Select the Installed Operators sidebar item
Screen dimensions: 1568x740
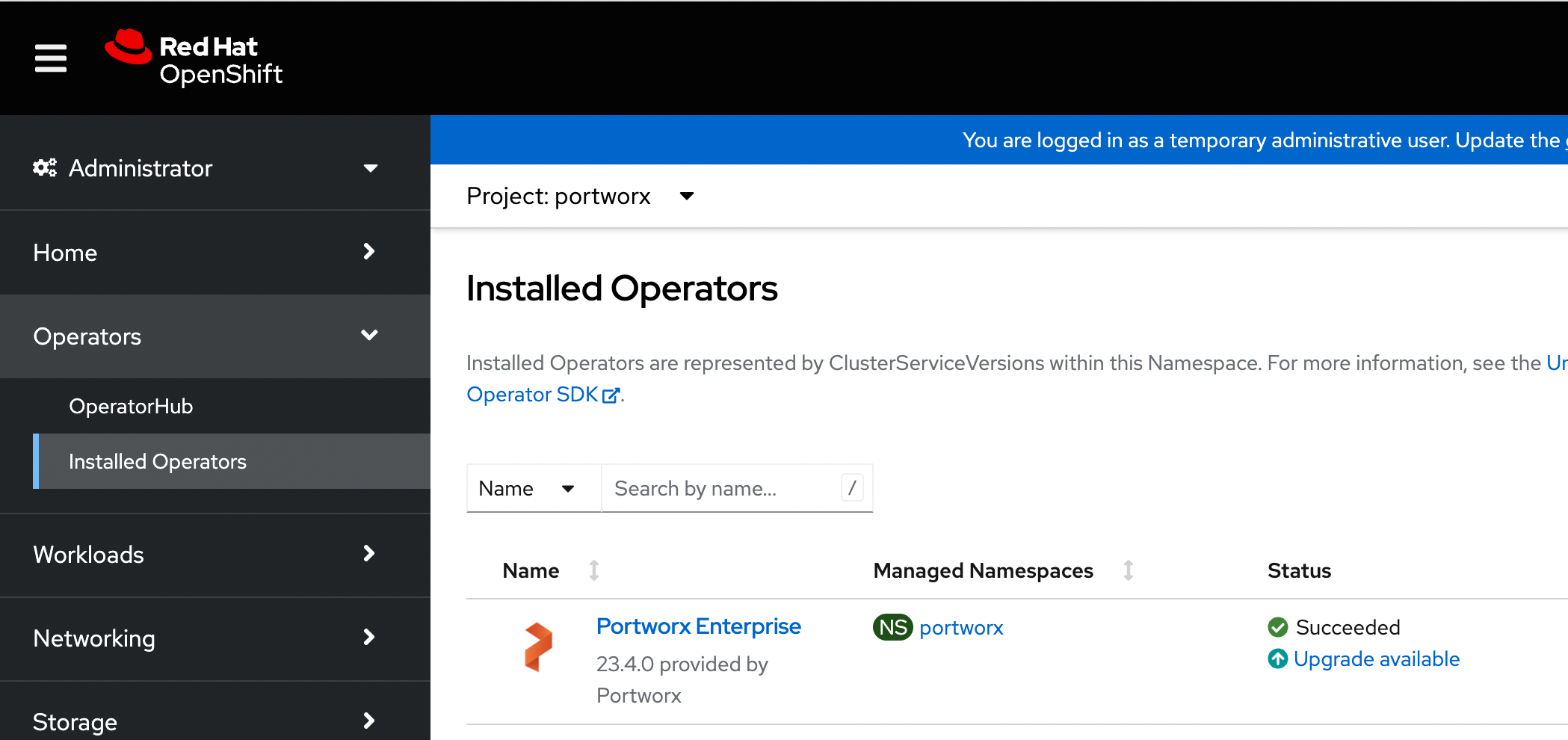(x=158, y=461)
